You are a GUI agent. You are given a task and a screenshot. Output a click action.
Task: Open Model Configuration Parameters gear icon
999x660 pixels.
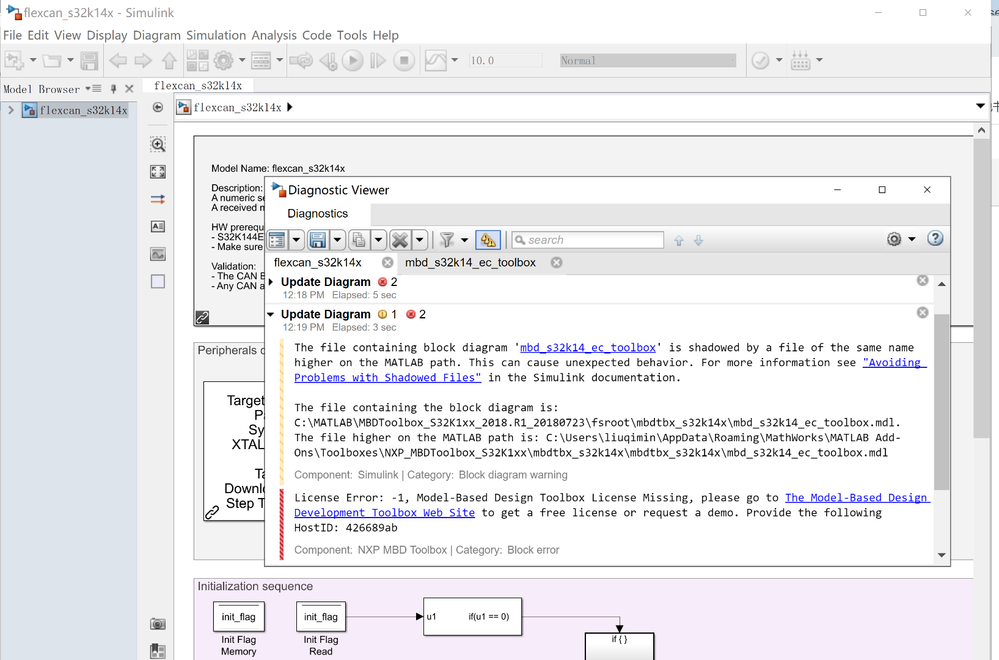pyautogui.click(x=224, y=61)
